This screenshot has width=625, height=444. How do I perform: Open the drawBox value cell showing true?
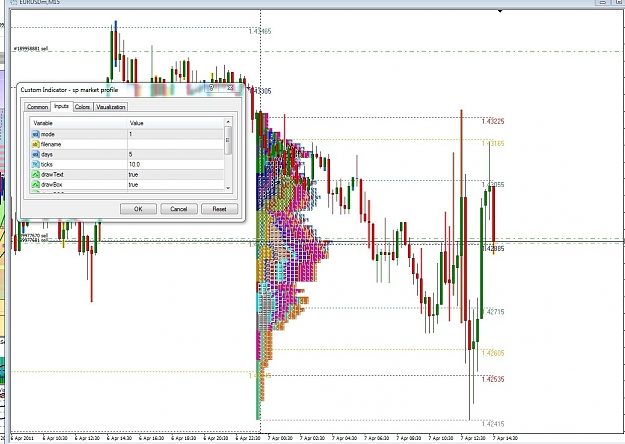click(x=175, y=185)
